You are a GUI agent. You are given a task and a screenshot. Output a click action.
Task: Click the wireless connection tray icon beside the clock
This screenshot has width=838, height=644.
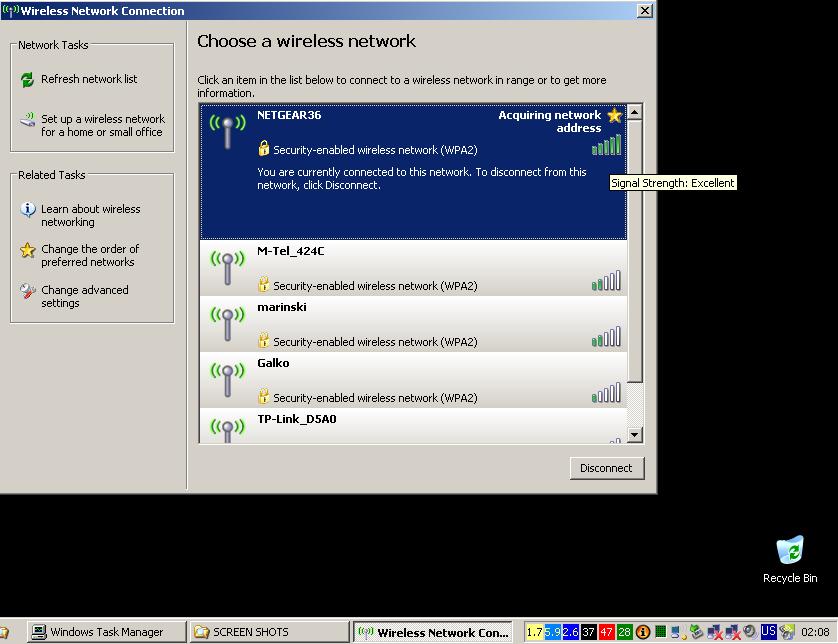click(787, 632)
